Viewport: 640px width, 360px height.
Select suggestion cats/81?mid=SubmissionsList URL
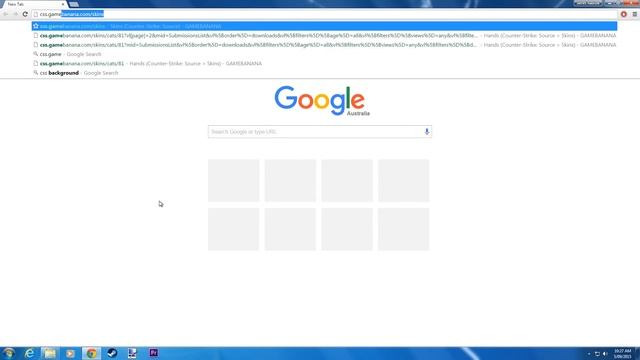324,45
